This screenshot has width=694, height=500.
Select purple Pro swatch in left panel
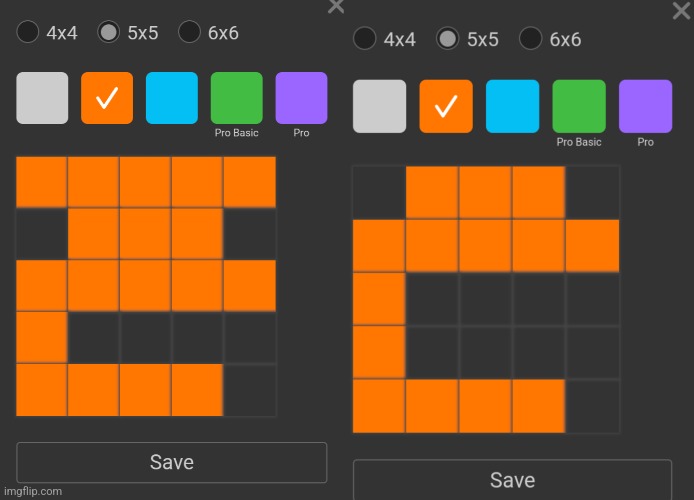click(x=301, y=98)
